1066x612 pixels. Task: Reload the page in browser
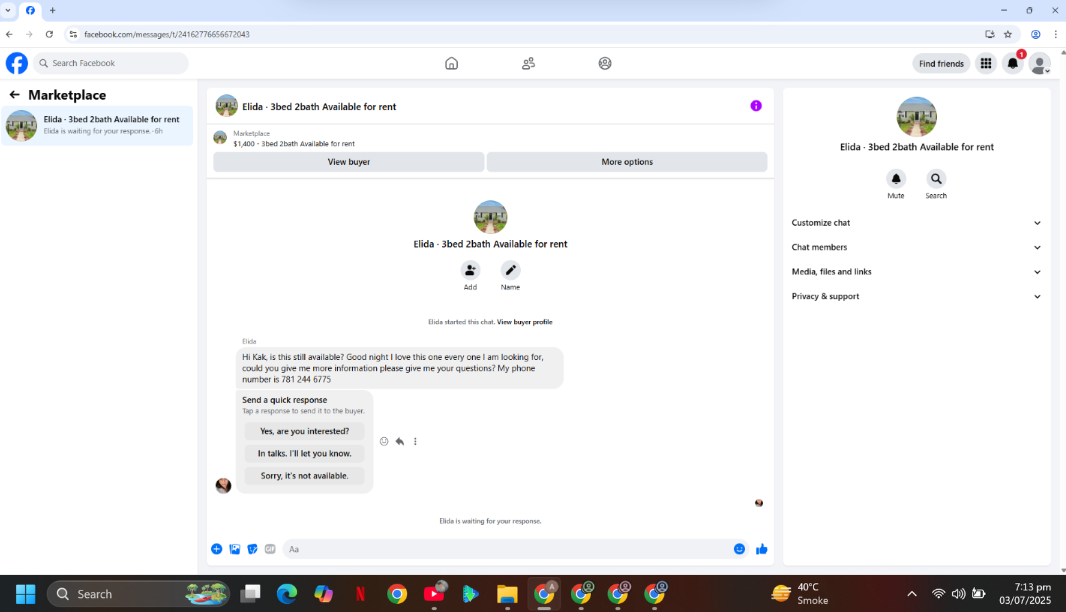point(49,34)
